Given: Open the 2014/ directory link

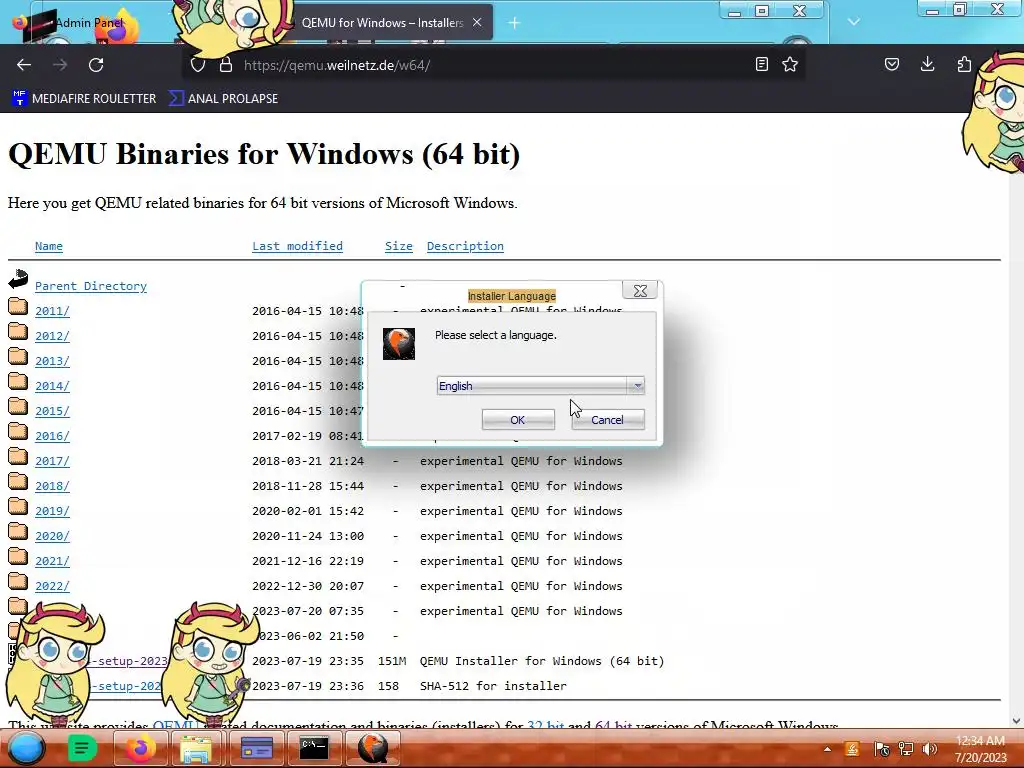Looking at the screenshot, I should (x=52, y=386).
